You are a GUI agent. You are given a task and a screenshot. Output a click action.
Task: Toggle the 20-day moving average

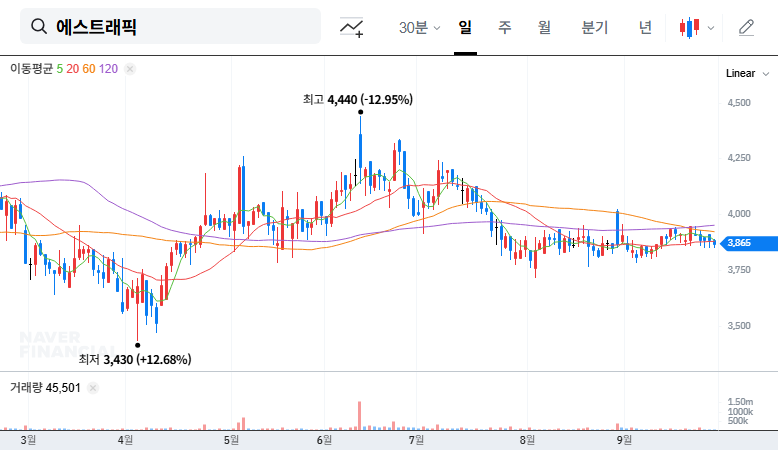click(x=72, y=69)
